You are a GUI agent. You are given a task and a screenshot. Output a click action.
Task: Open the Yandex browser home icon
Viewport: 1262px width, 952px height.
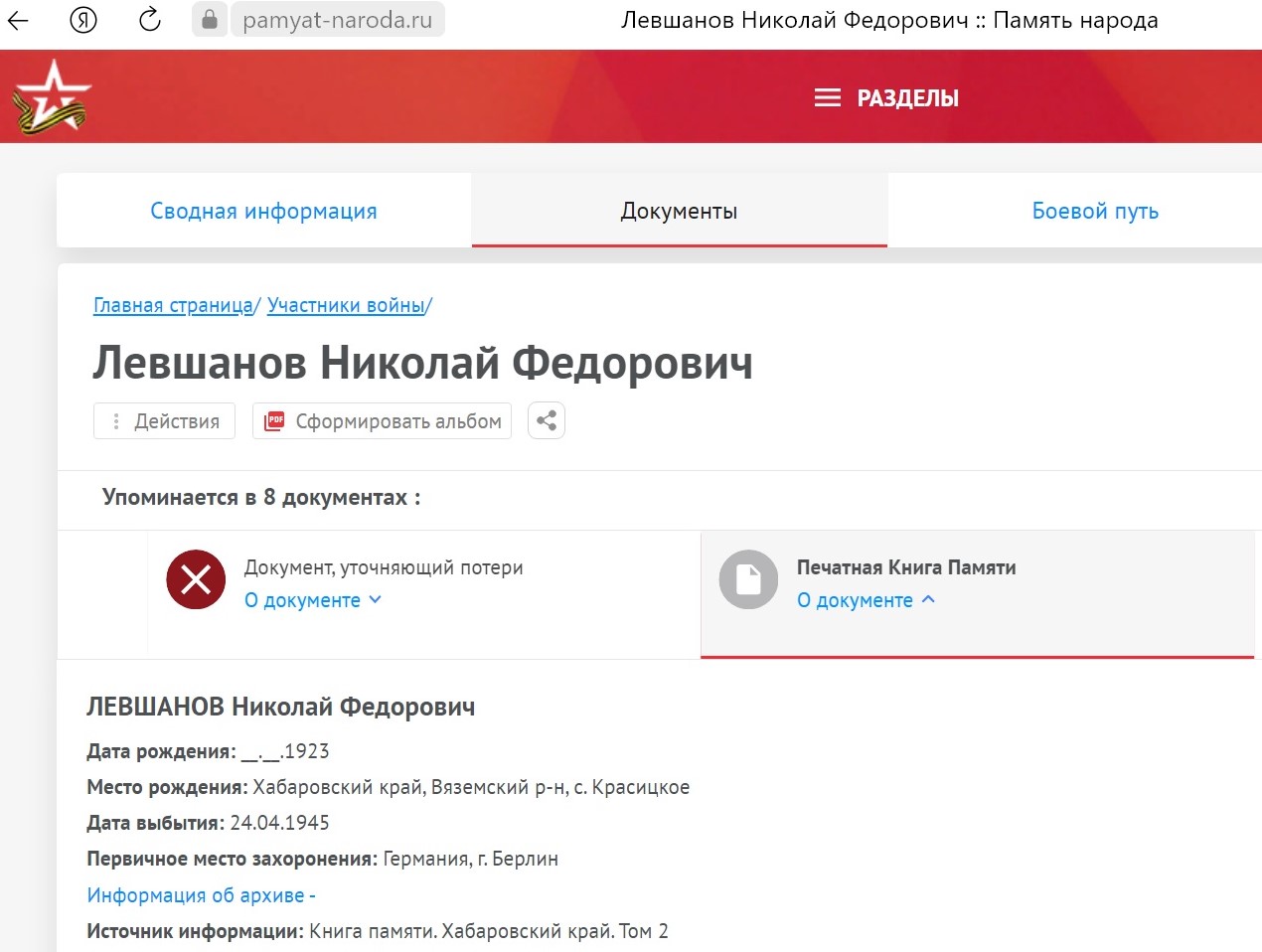pos(83,20)
